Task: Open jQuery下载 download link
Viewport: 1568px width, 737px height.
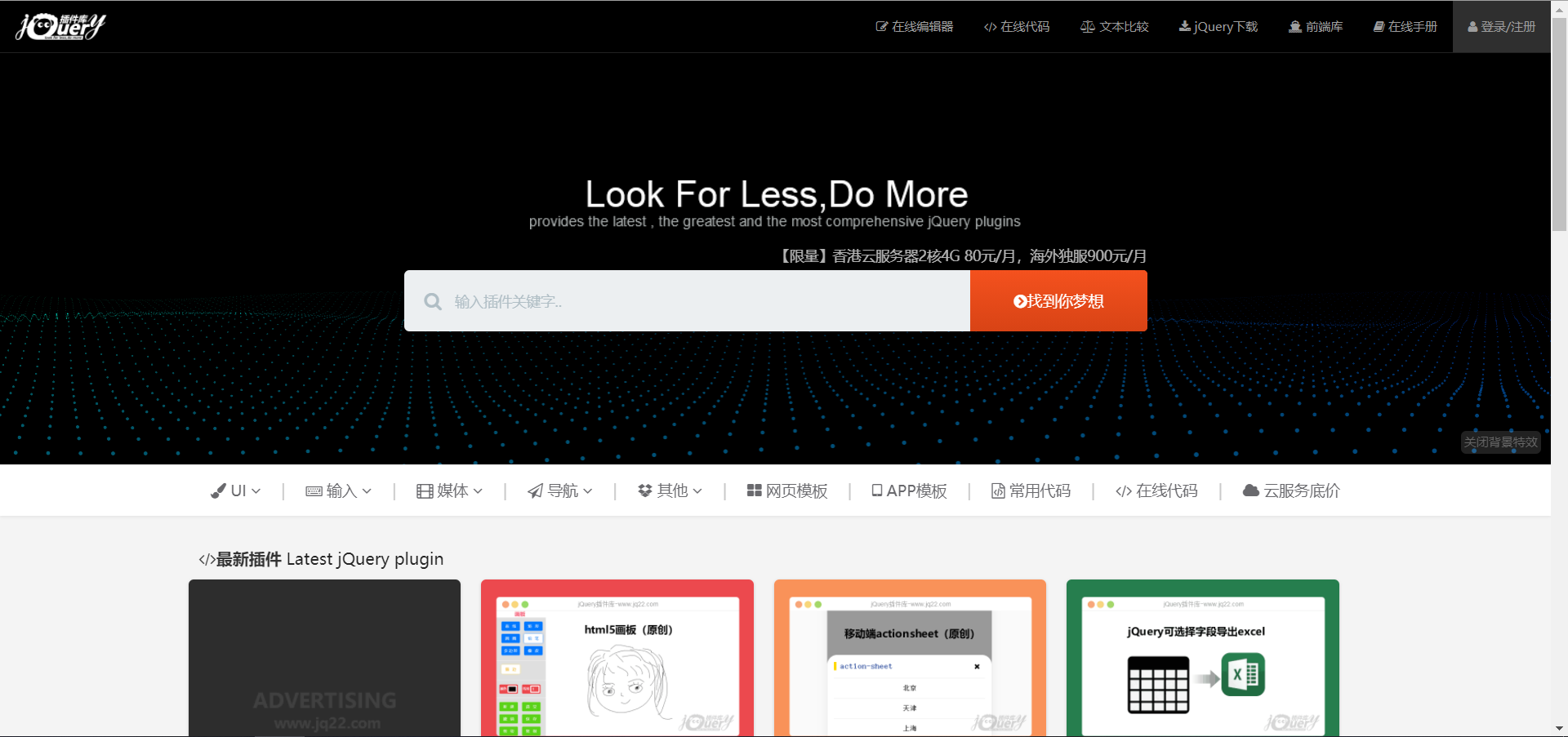Action: click(x=1218, y=27)
